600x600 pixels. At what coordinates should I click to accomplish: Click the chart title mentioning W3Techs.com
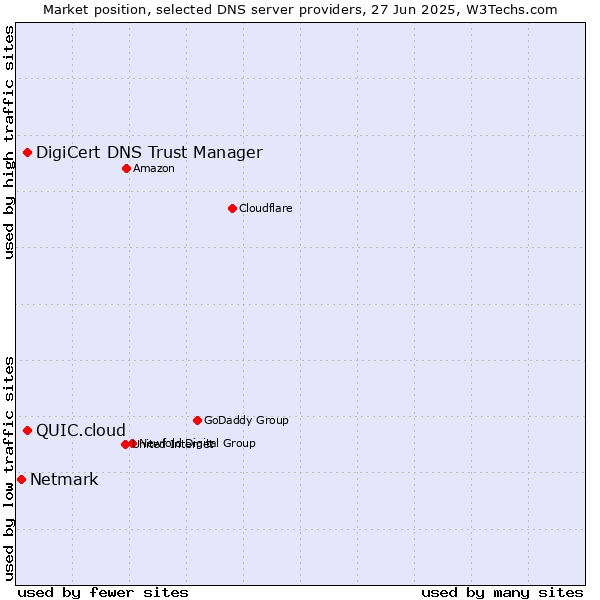(x=300, y=10)
